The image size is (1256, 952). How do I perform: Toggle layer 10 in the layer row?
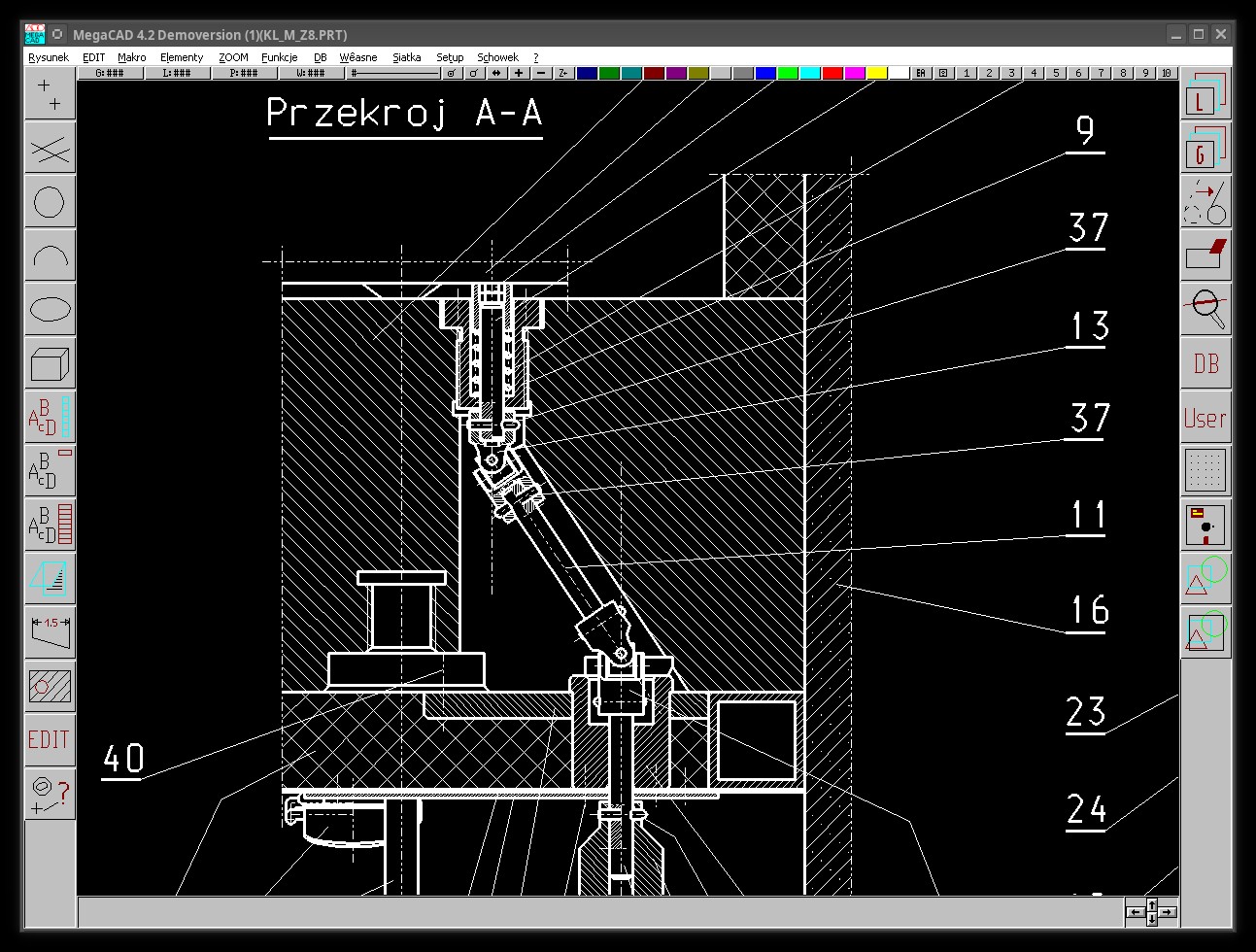(x=1167, y=73)
